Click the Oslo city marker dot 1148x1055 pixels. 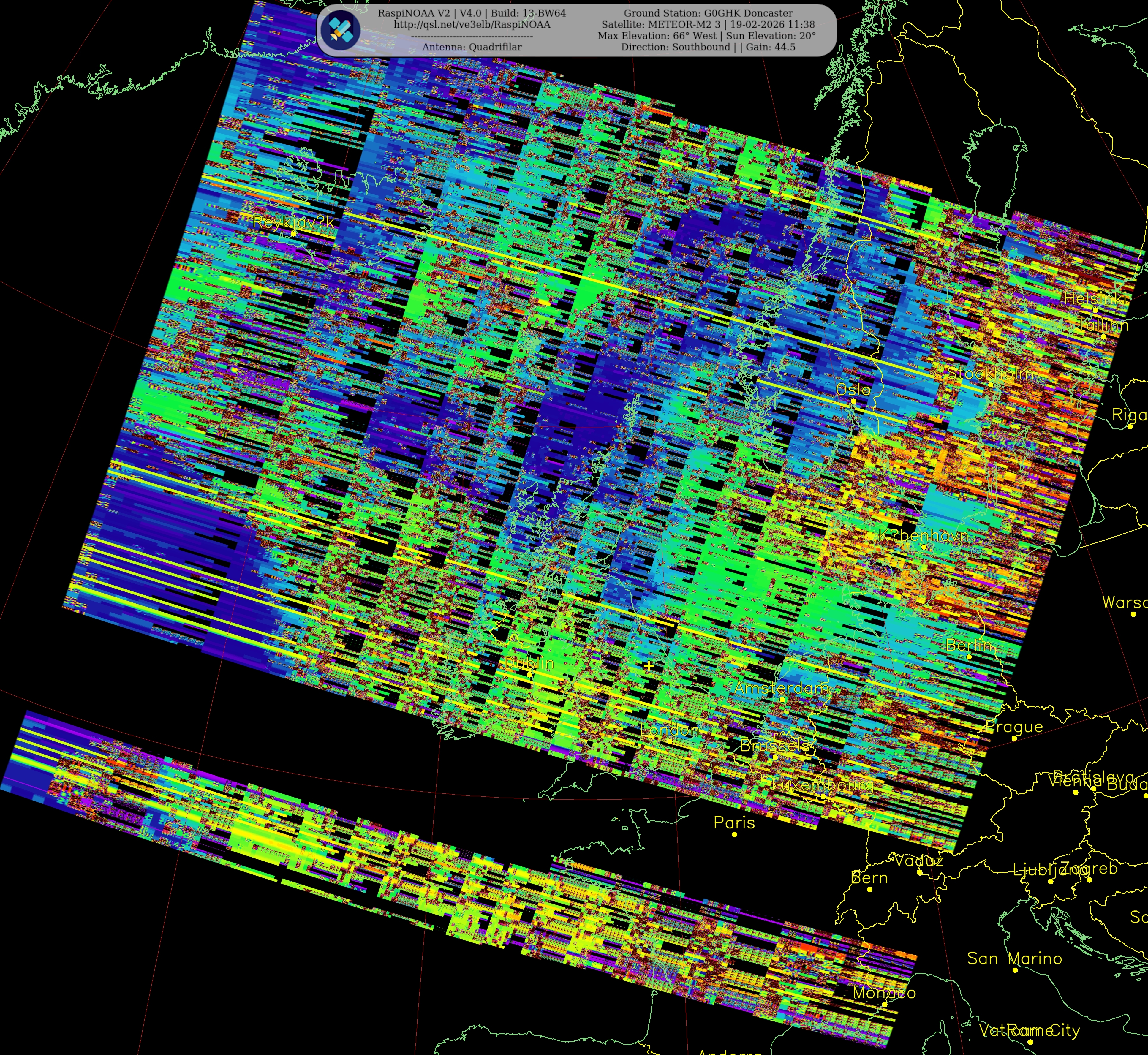click(853, 401)
